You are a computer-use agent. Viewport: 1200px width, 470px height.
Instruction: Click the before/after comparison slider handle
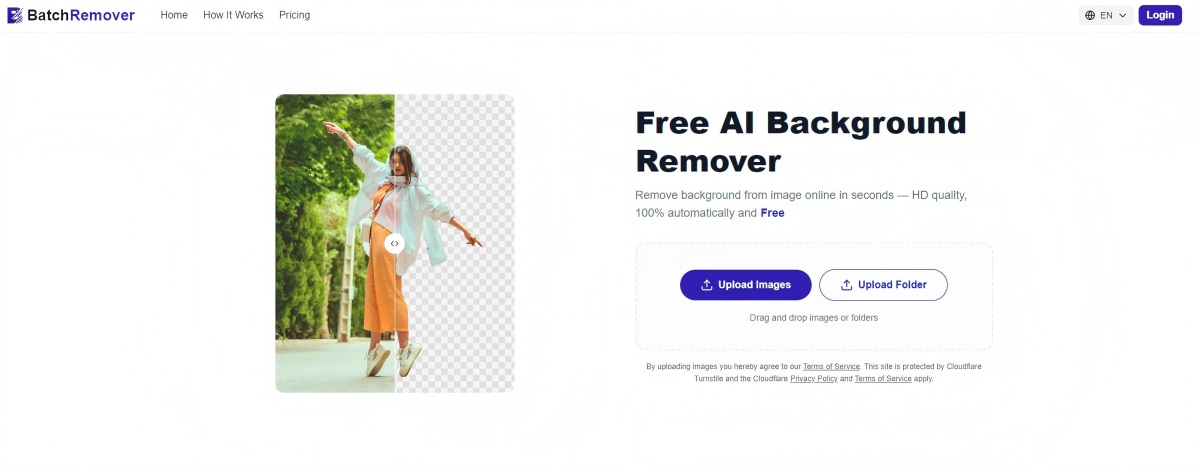395,243
